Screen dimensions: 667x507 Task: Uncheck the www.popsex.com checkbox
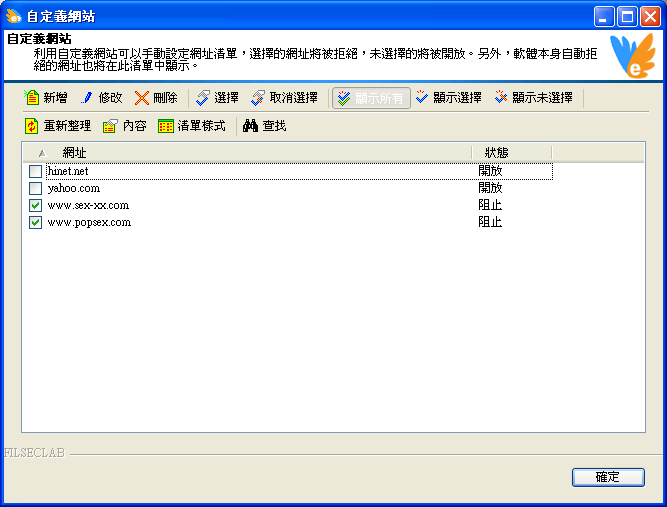pyautogui.click(x=36, y=222)
